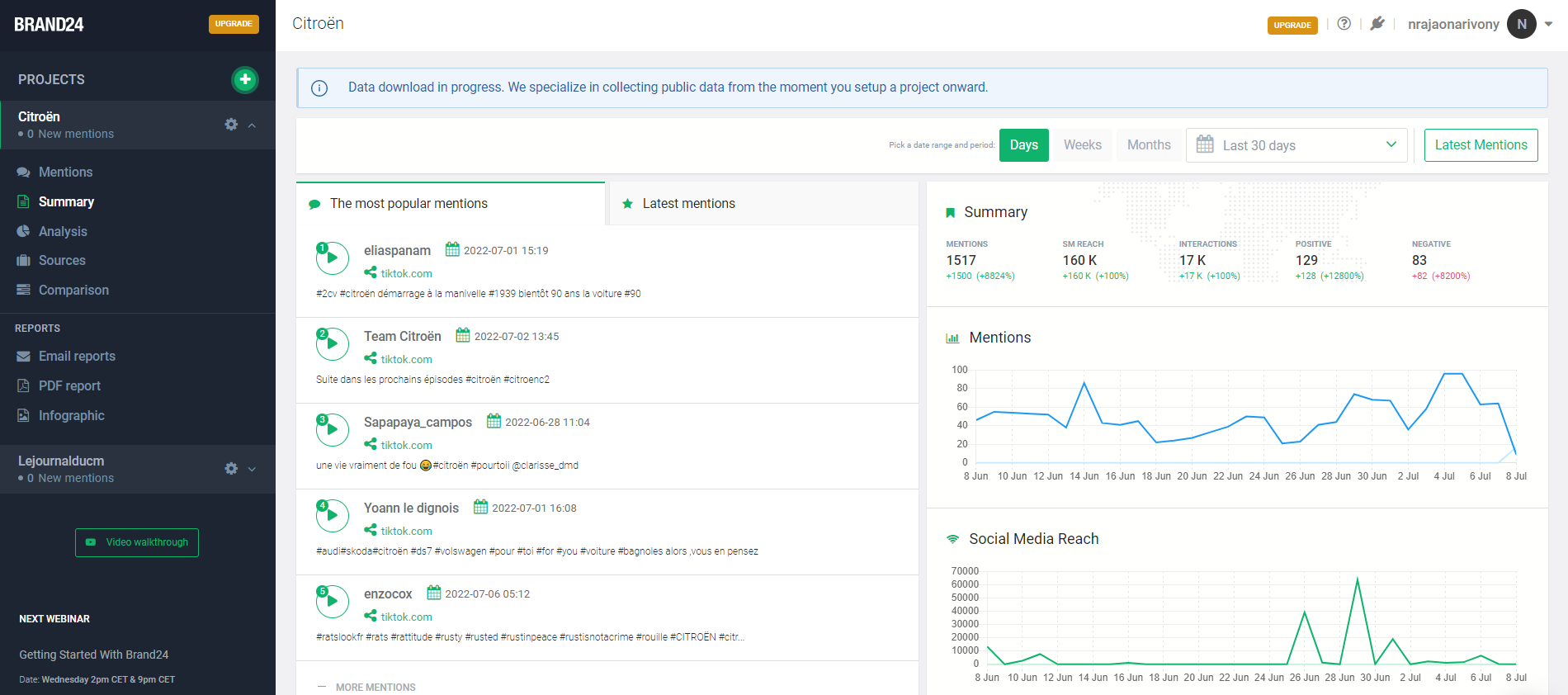
Task: Click the info icon in data banner
Action: (x=319, y=88)
